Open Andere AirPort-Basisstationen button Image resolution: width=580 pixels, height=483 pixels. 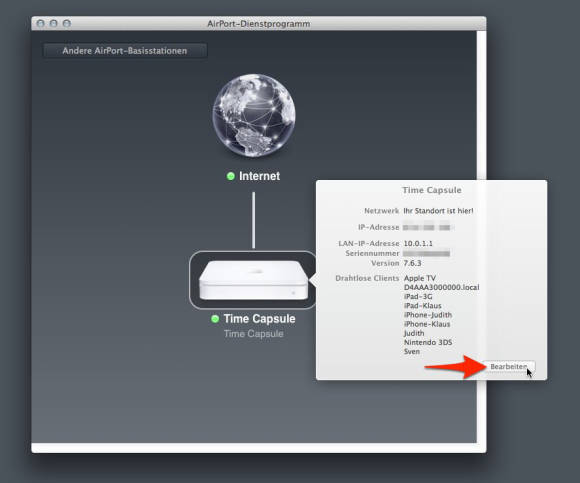click(125, 51)
